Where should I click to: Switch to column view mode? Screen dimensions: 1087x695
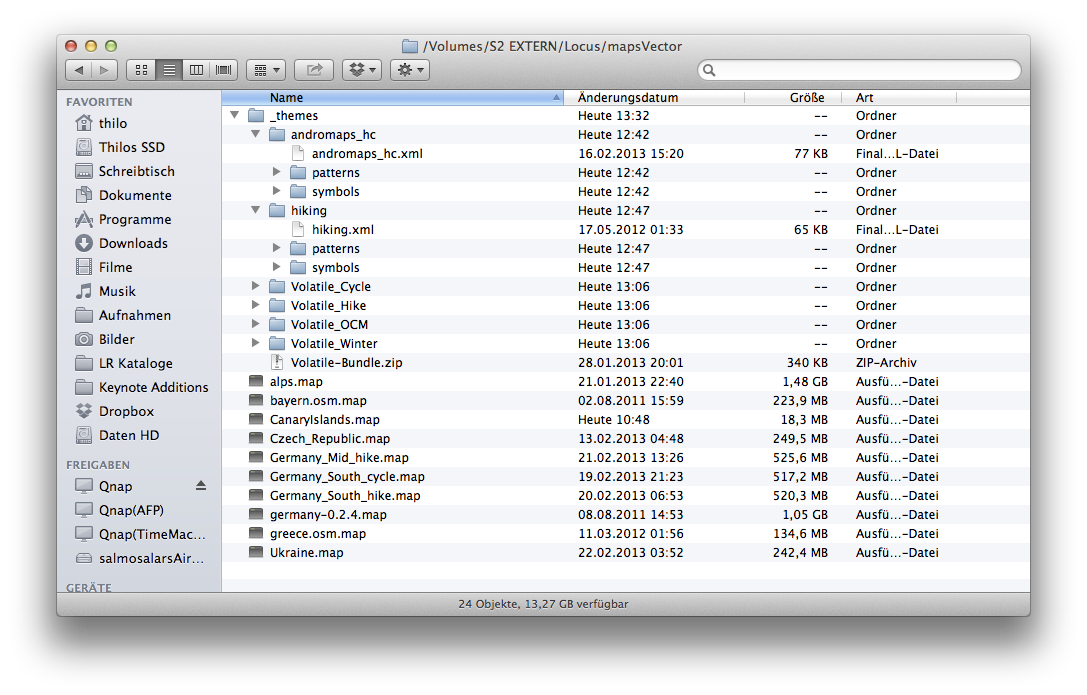pyautogui.click(x=196, y=70)
